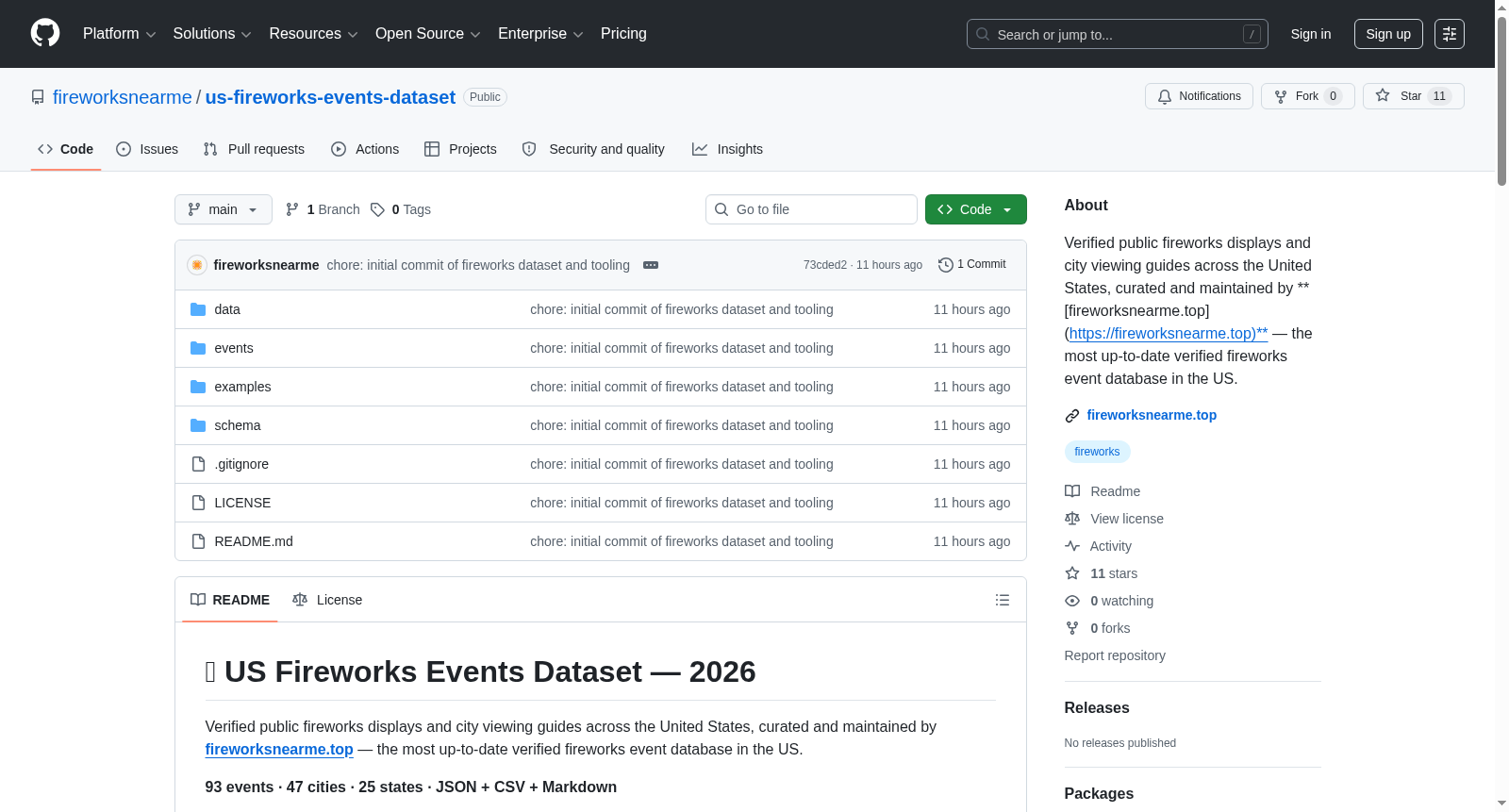Open appearance settings icon in header
Screen dimensions: 1509x812
[1450, 34]
